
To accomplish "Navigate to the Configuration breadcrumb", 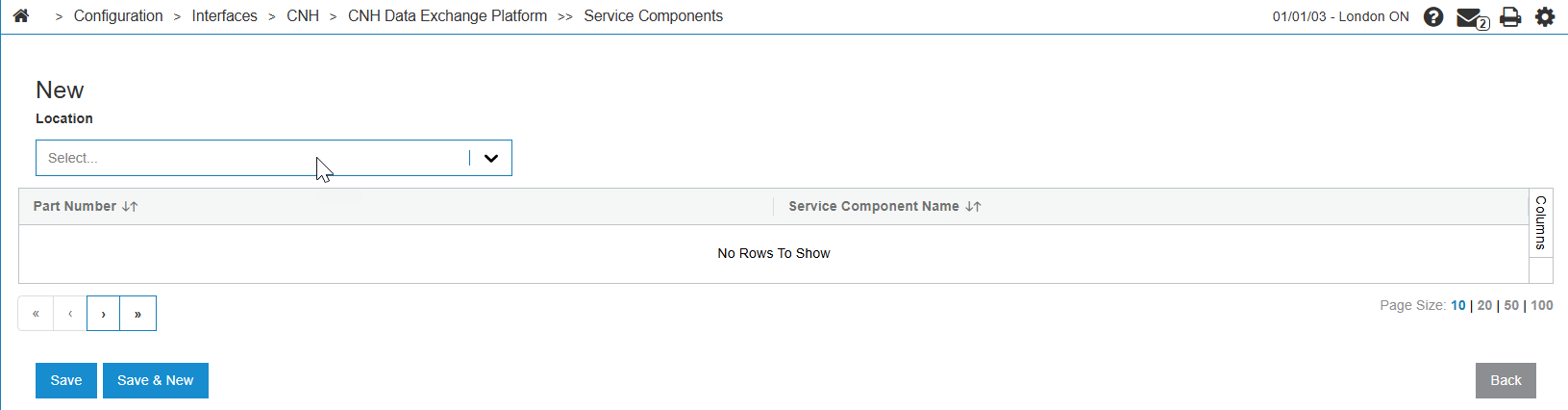I will point(118,15).
